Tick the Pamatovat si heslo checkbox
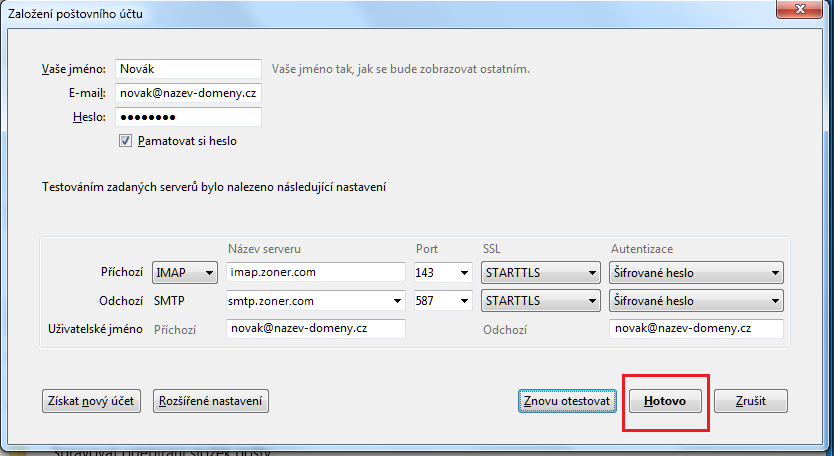This screenshot has width=834, height=456. [125, 141]
